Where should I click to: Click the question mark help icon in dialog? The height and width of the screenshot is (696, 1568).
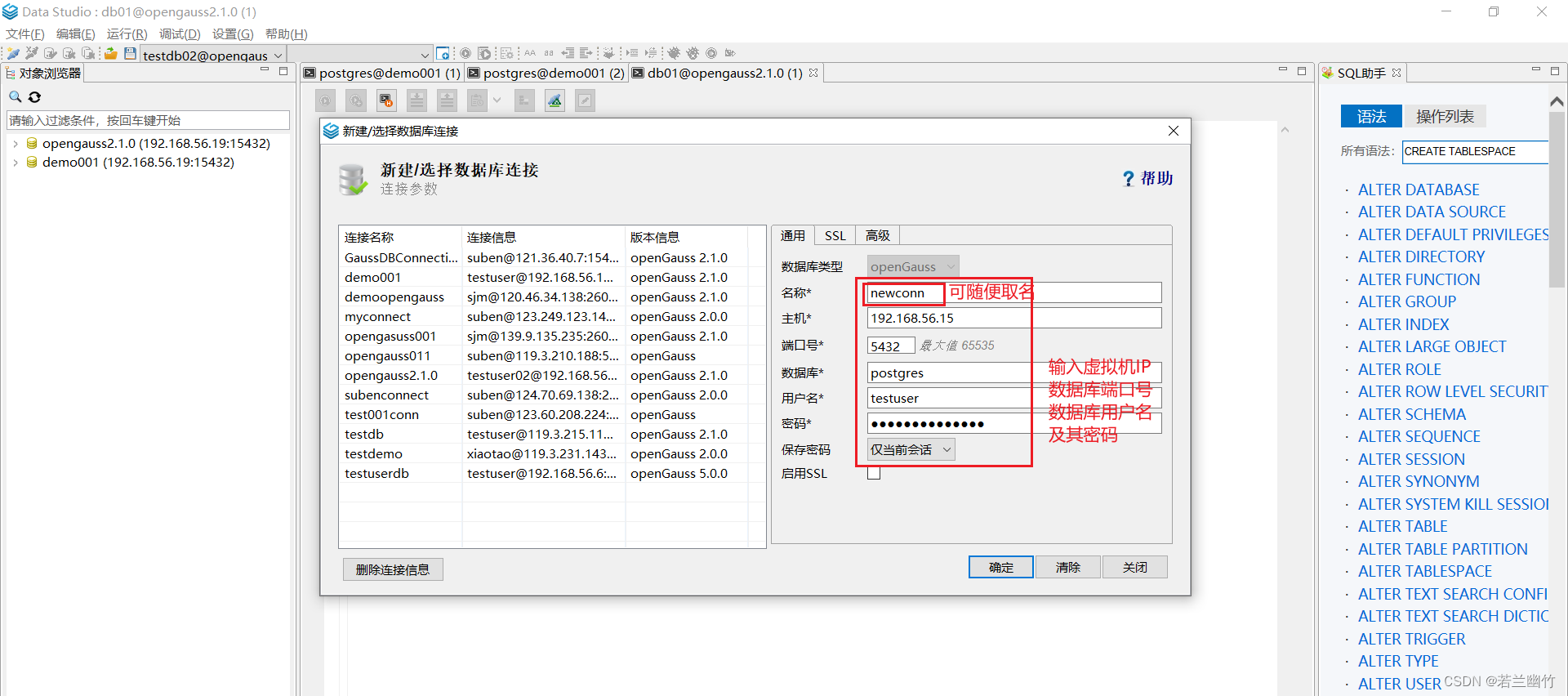pos(1128,178)
